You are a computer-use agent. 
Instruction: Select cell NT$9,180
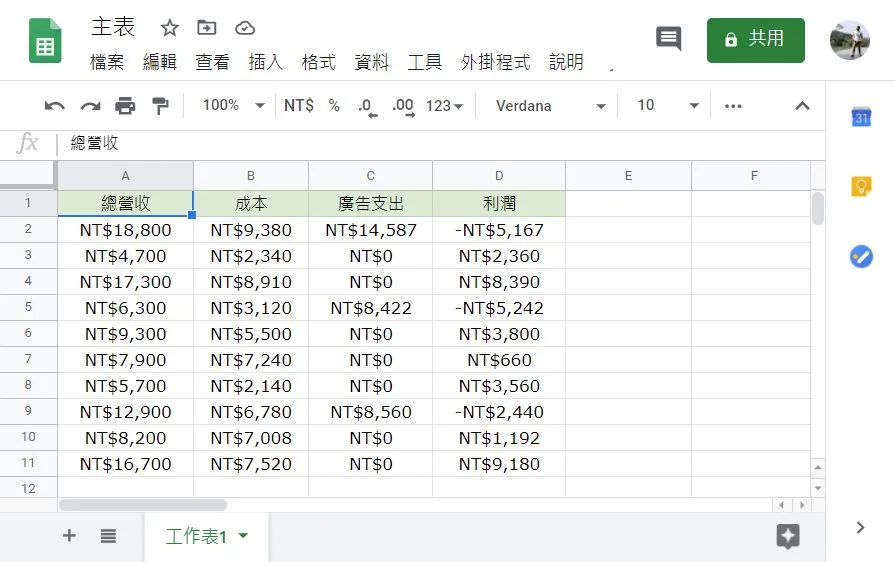click(499, 464)
